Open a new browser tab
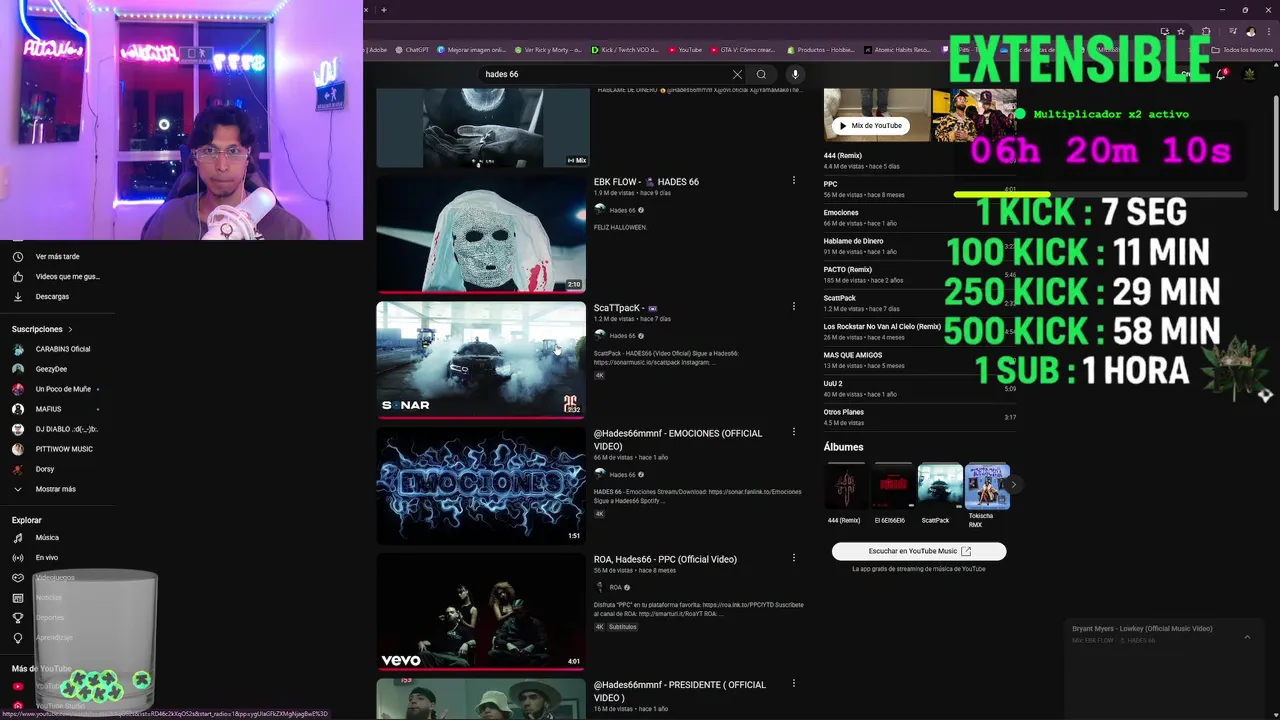The height and width of the screenshot is (720, 1280). coord(383,10)
